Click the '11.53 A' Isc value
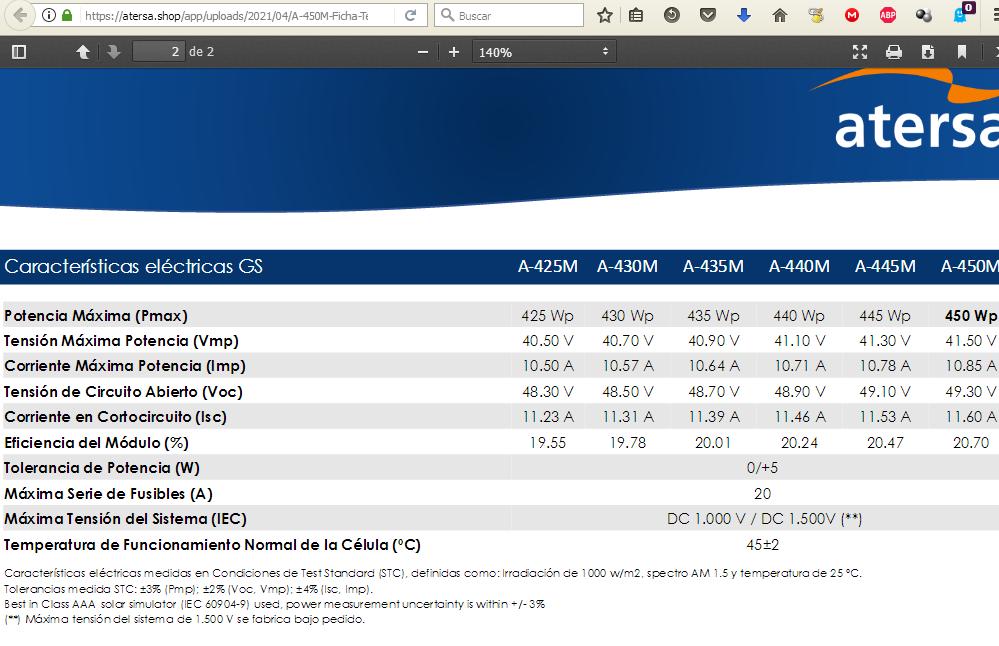The image size is (999, 646). tap(885, 417)
